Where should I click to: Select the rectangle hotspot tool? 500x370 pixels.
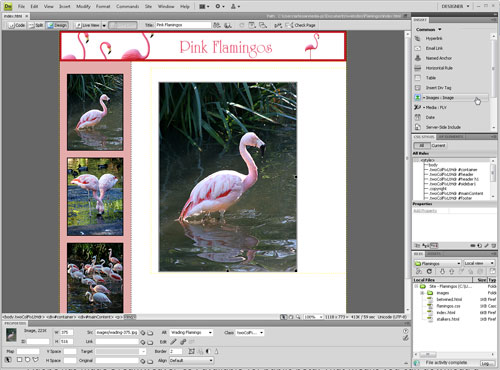[x=19, y=360]
